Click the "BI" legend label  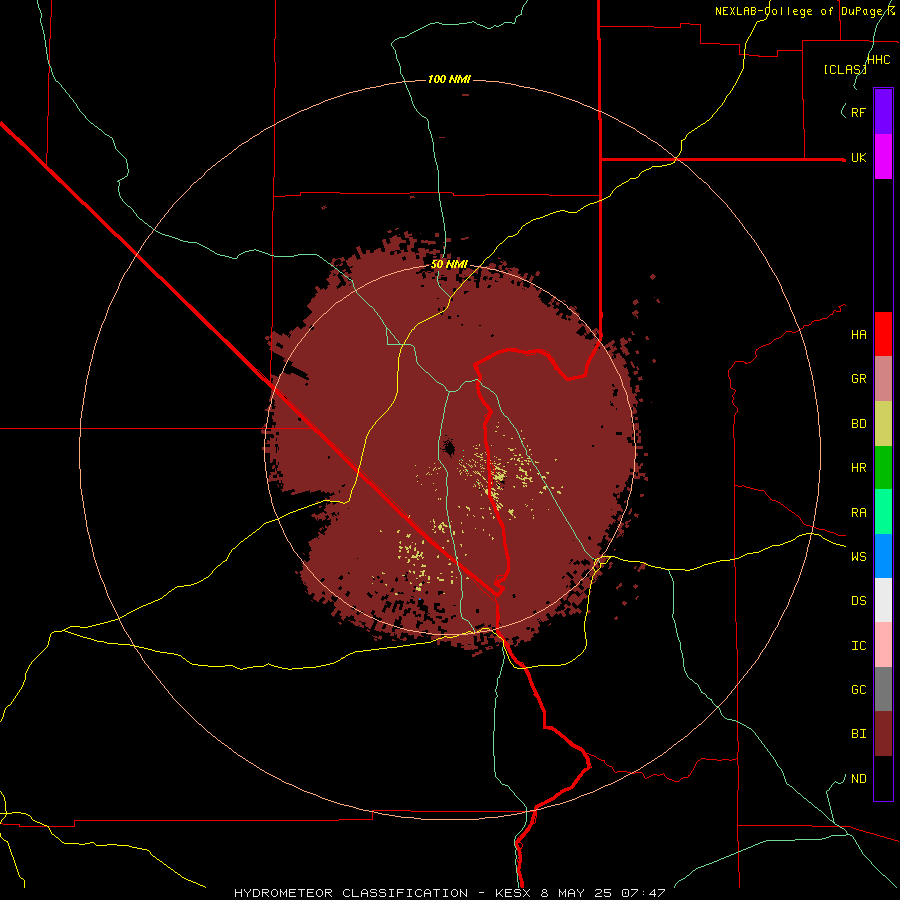(x=858, y=734)
